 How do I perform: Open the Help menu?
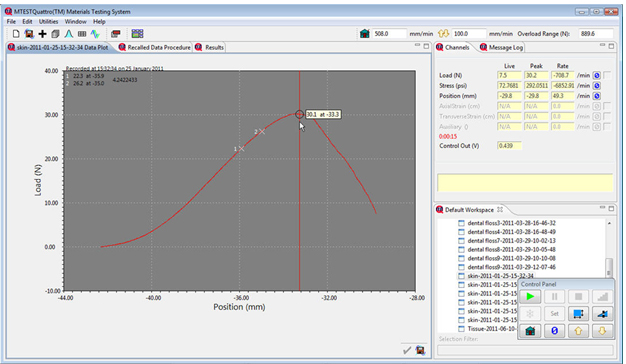pos(99,22)
